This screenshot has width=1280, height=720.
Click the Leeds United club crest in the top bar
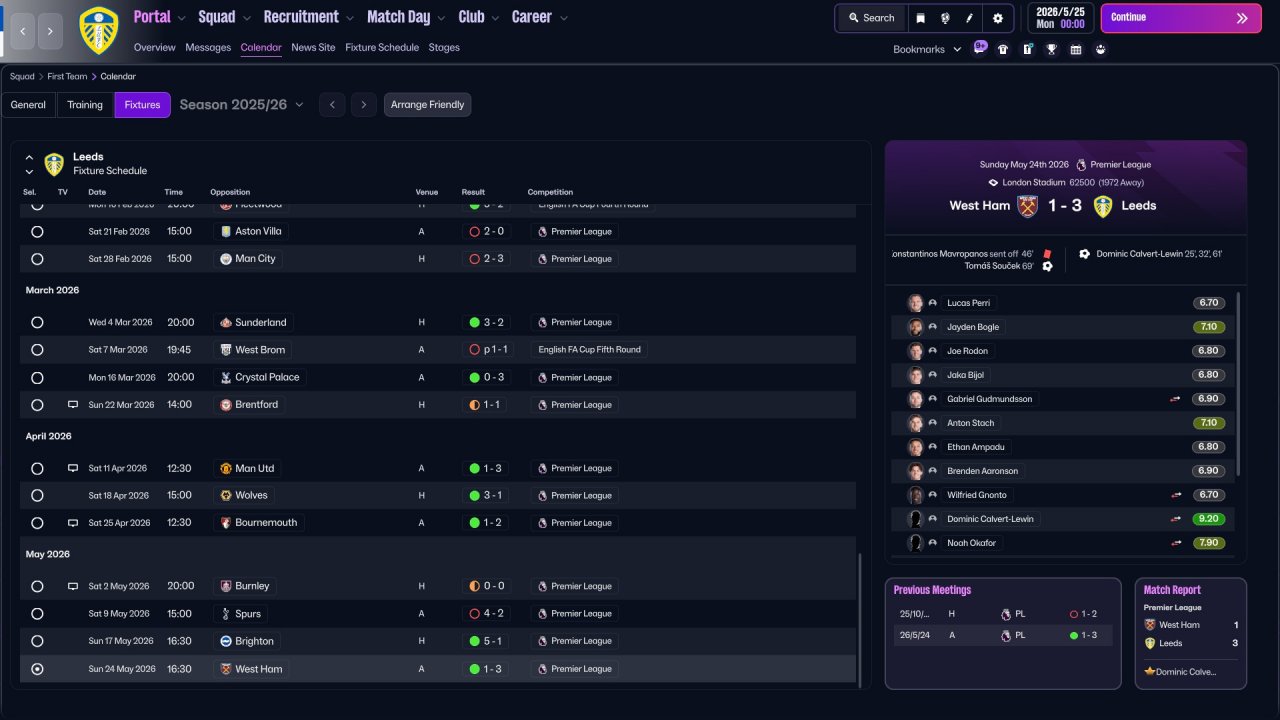(98, 30)
